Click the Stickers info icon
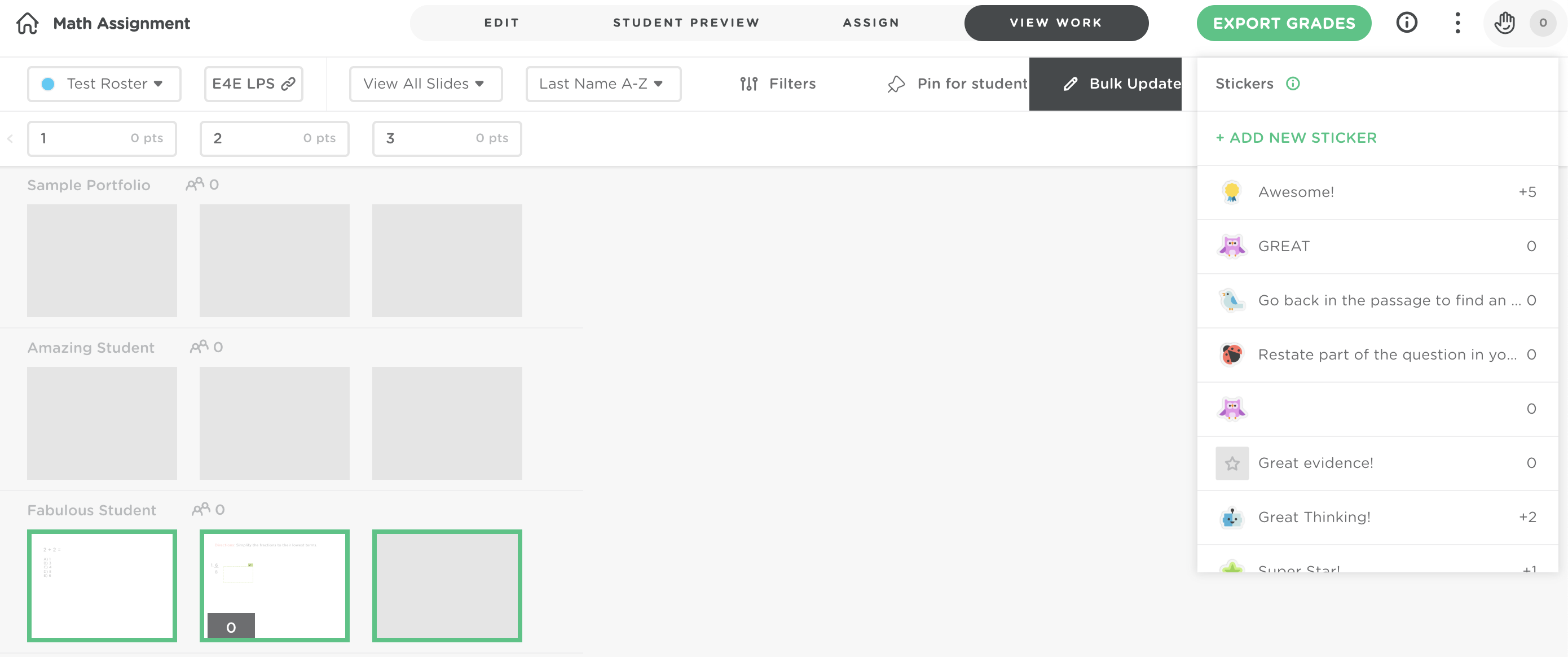The image size is (1568, 657). [1293, 84]
